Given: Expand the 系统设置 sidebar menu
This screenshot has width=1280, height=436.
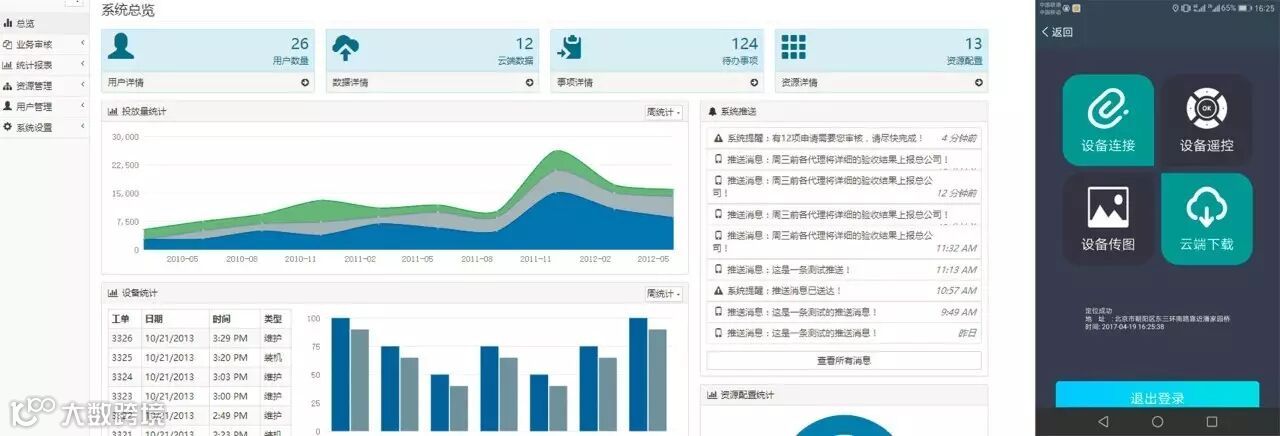Looking at the screenshot, I should (43, 127).
